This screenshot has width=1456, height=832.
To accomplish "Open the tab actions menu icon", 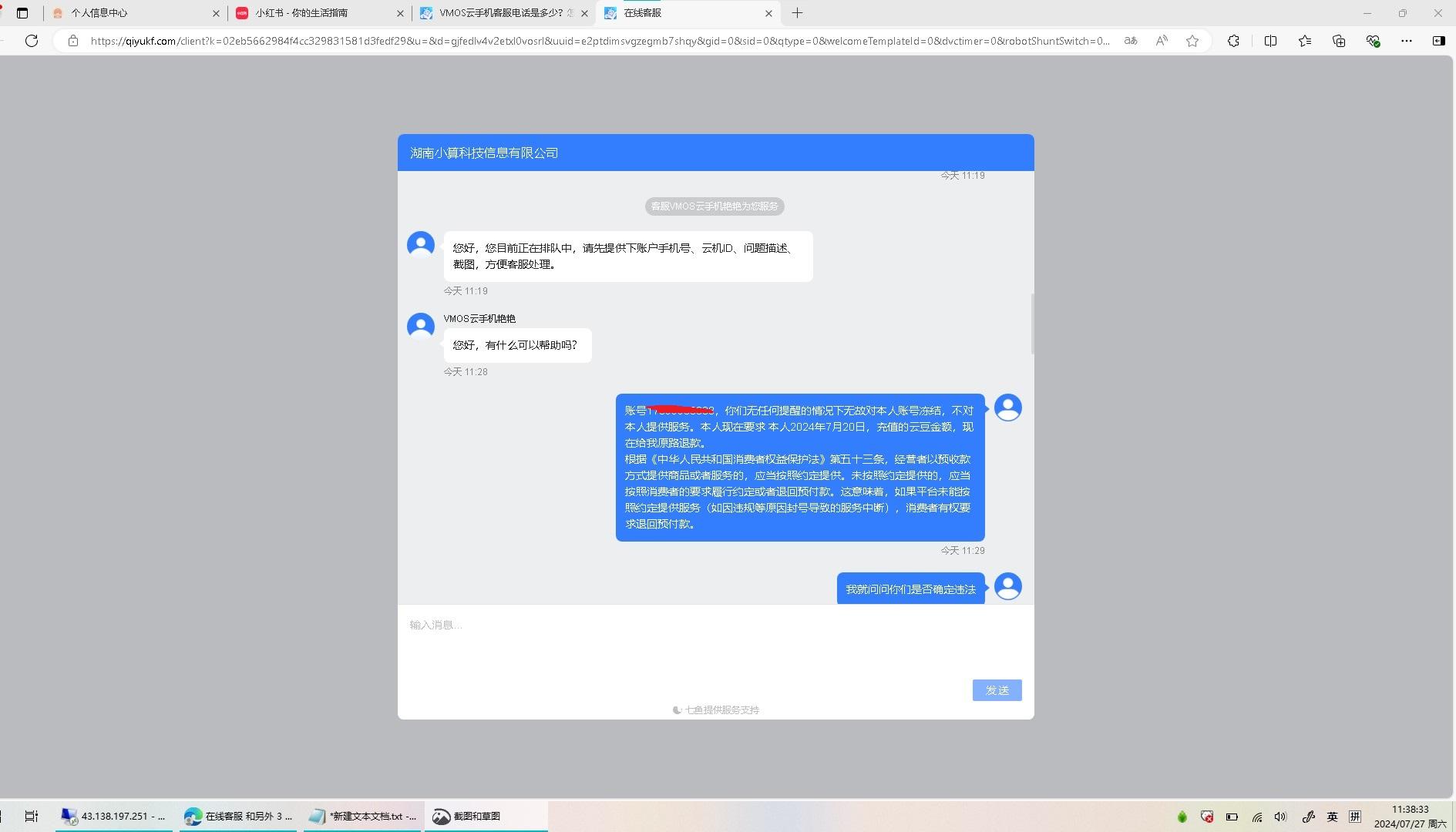I will coord(22,13).
